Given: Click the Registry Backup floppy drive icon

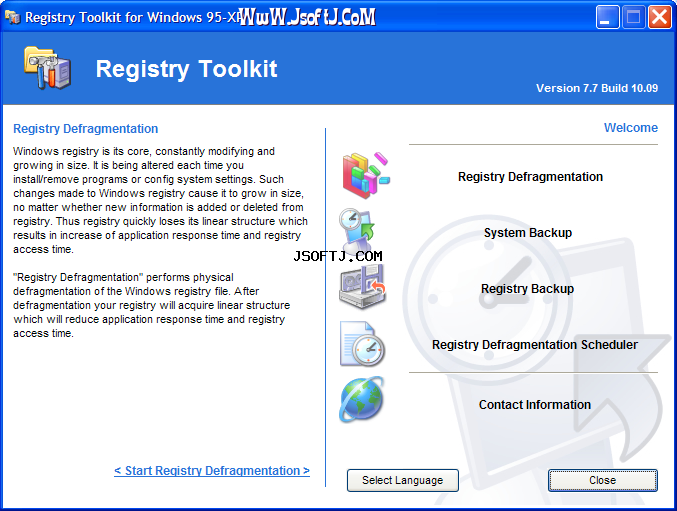Looking at the screenshot, I should (362, 287).
